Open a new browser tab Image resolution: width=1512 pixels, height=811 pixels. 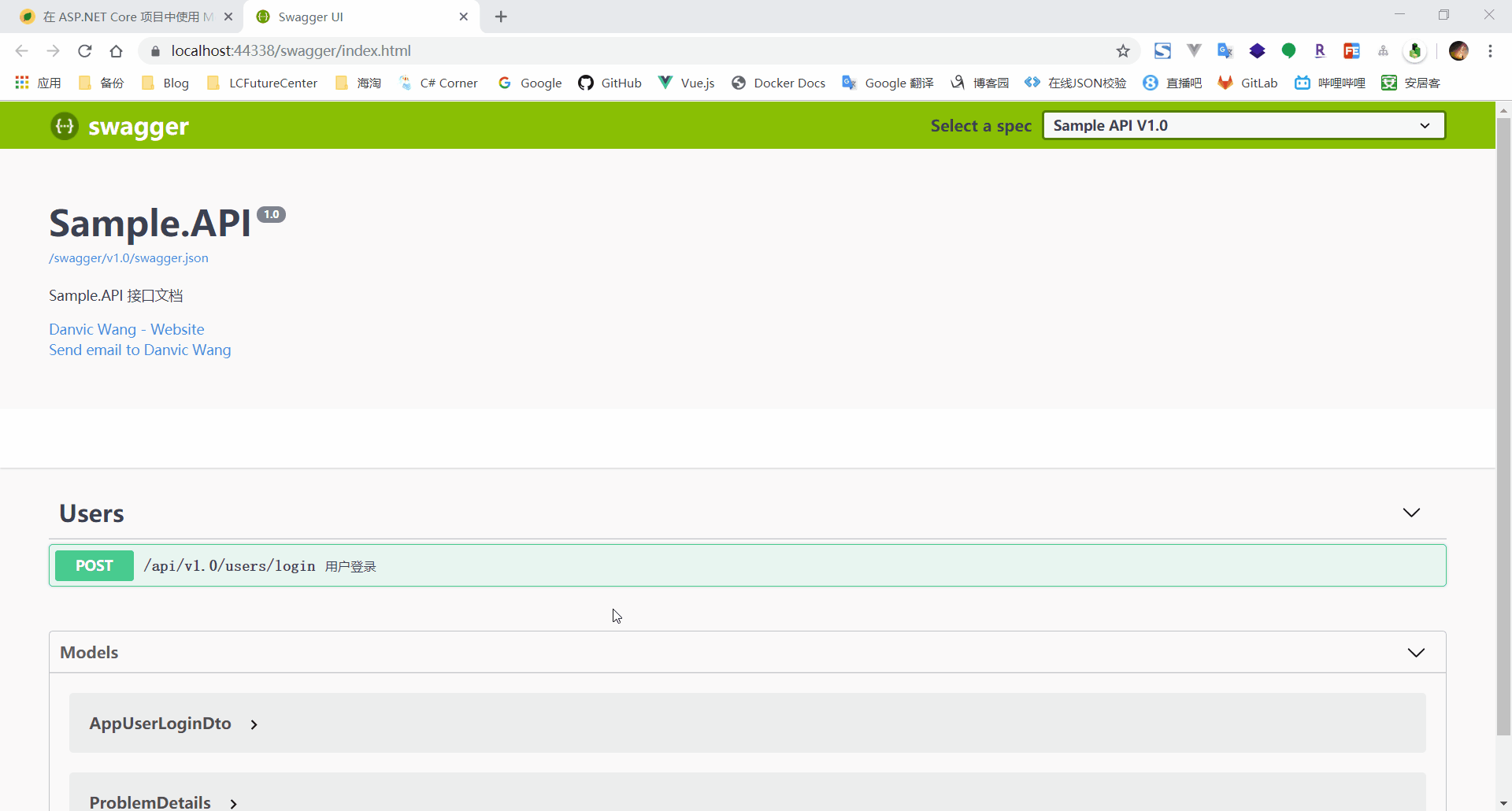(x=501, y=17)
